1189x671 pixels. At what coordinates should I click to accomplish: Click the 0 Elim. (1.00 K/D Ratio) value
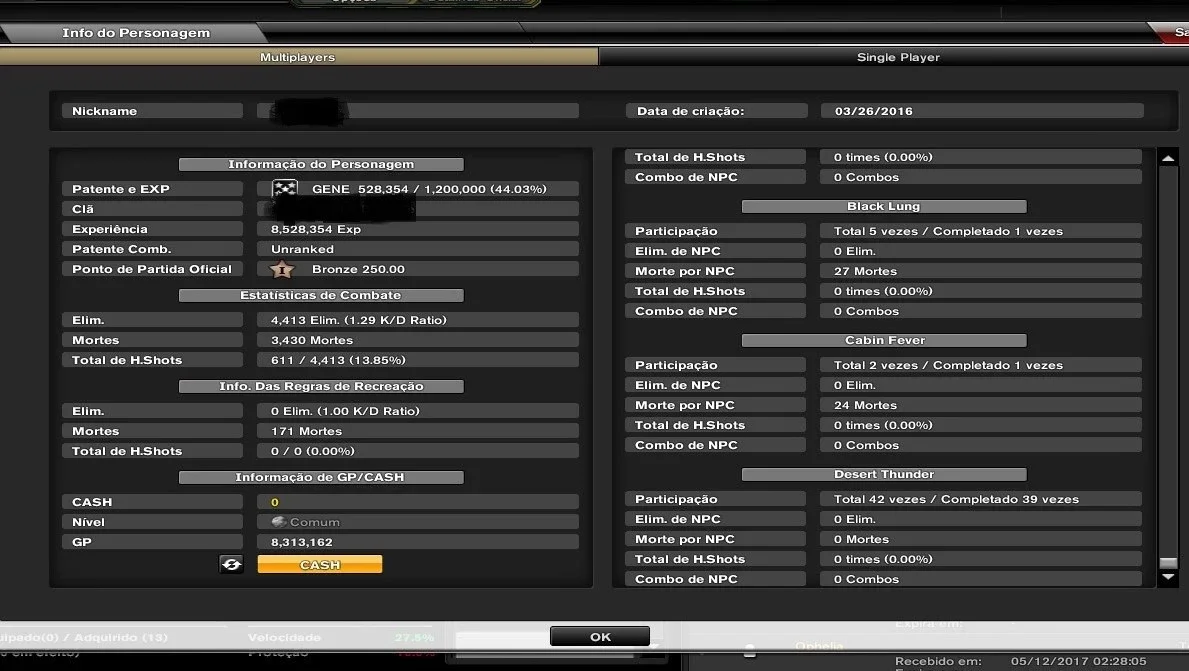point(418,411)
